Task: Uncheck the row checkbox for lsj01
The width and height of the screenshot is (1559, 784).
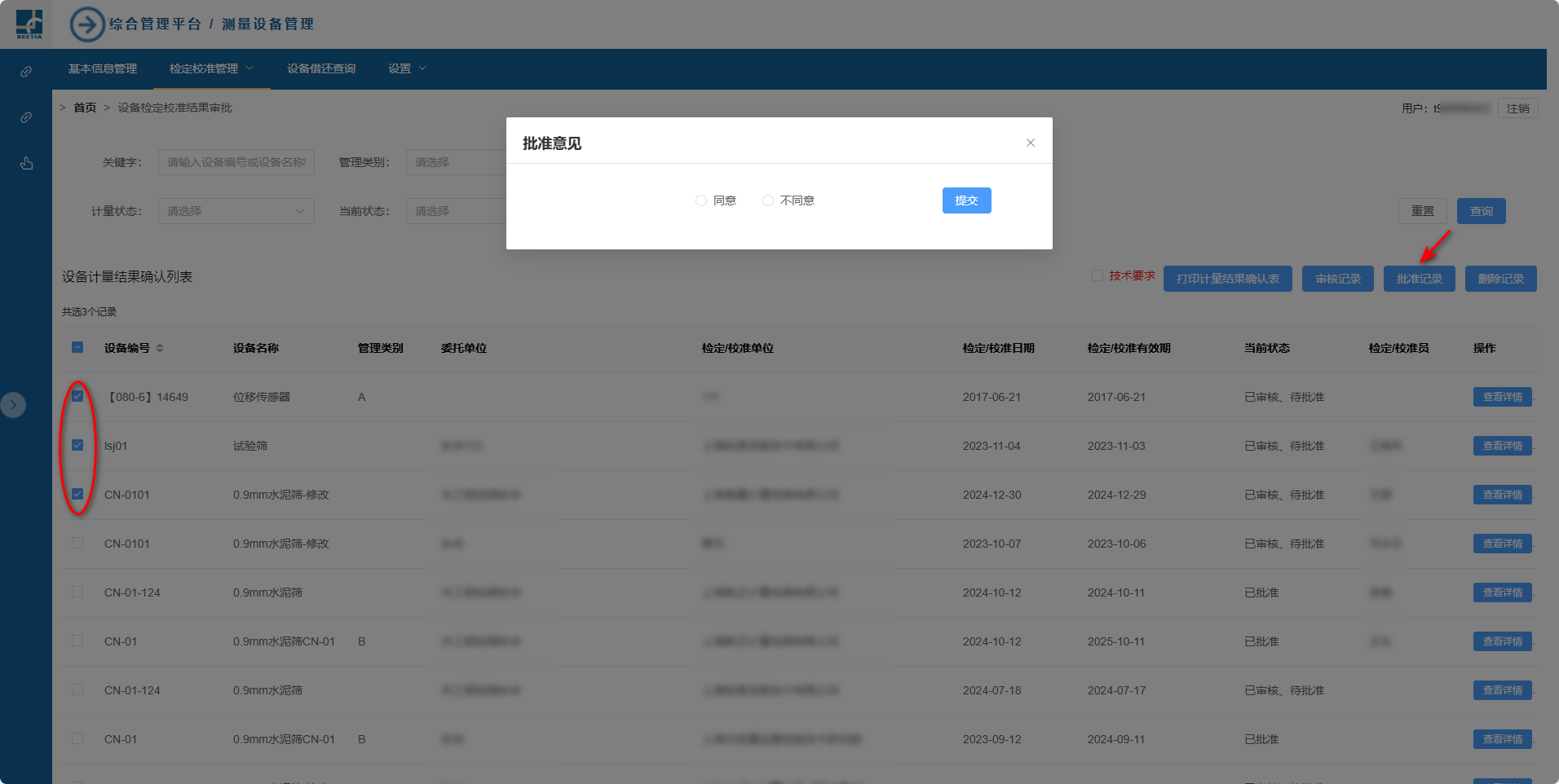Action: [x=77, y=445]
